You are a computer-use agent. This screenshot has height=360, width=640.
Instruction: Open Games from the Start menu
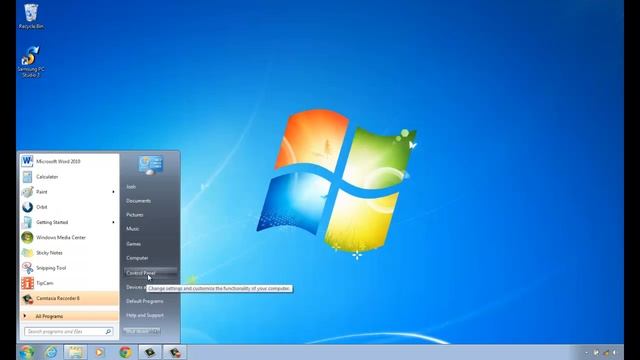pos(133,244)
